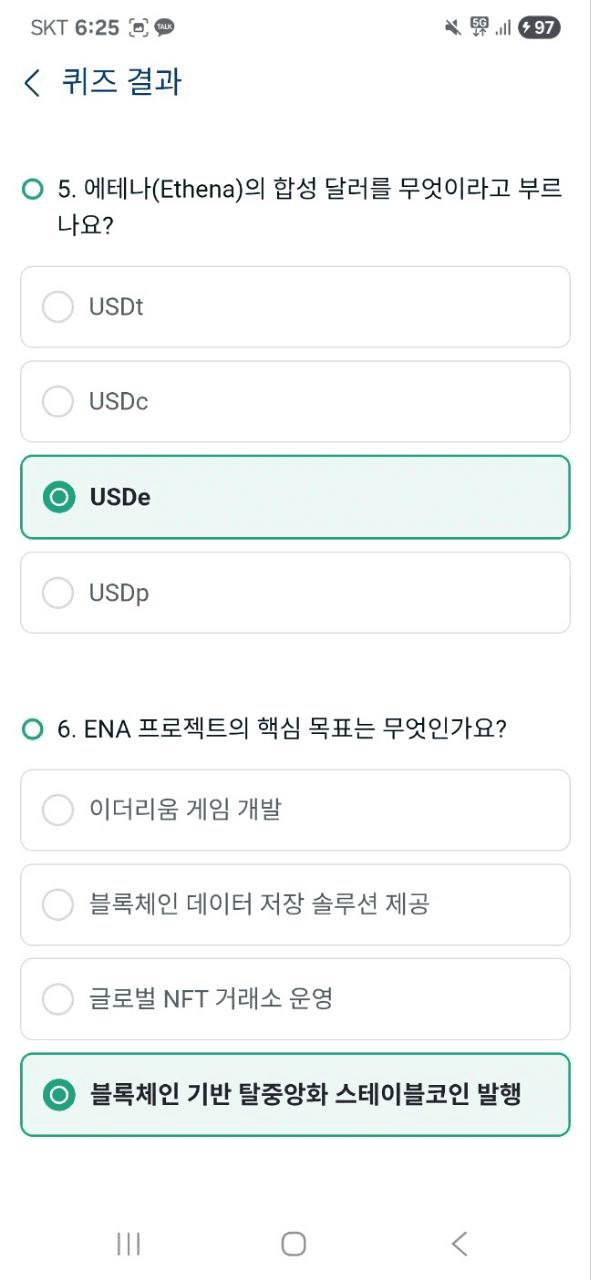Viewport: 591px width, 1280px height.
Task: Select 글로벌 NFT 거래소 운영 option
Action: click(295, 999)
